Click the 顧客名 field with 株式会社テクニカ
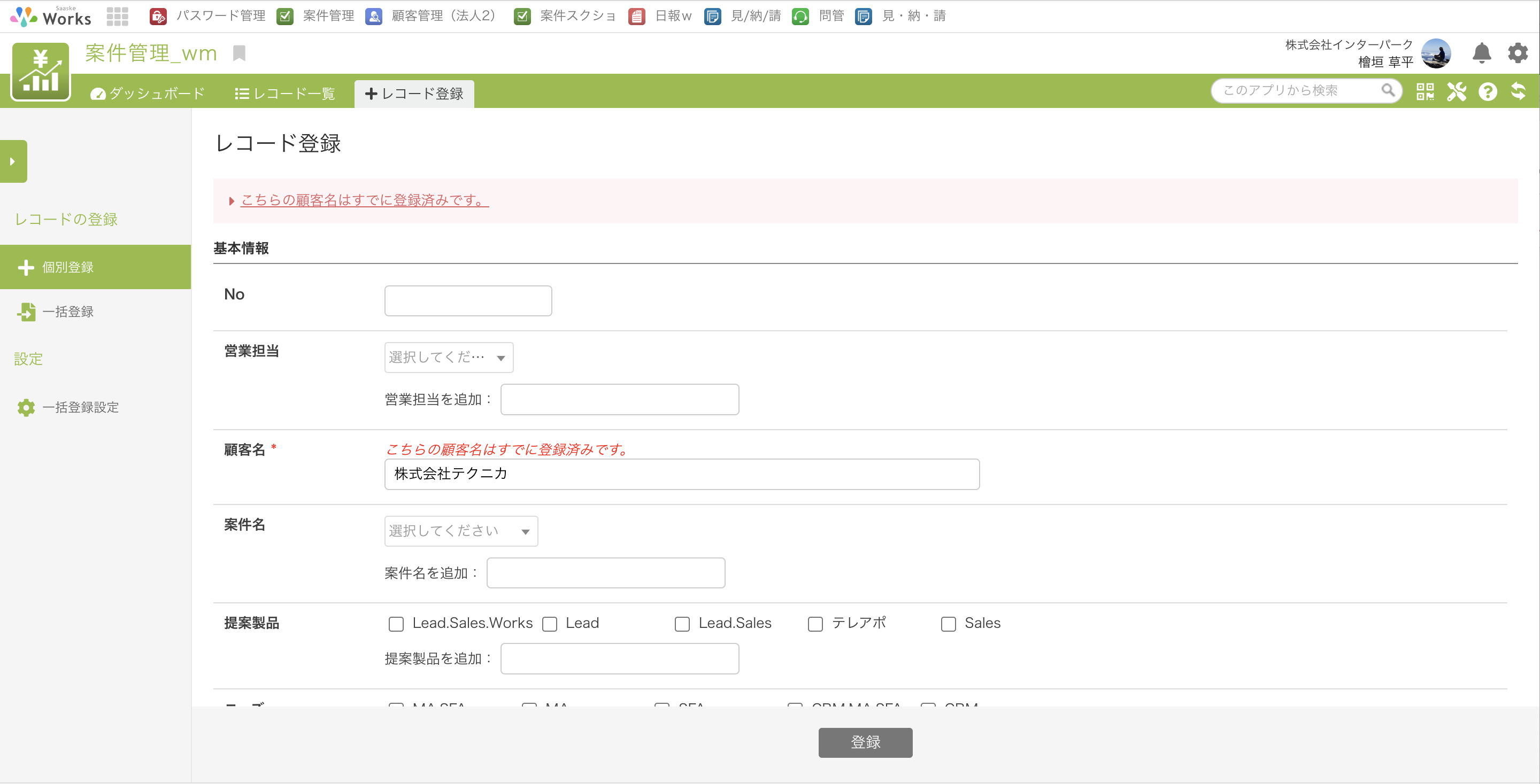Viewport: 1540px width, 784px height. (x=682, y=474)
